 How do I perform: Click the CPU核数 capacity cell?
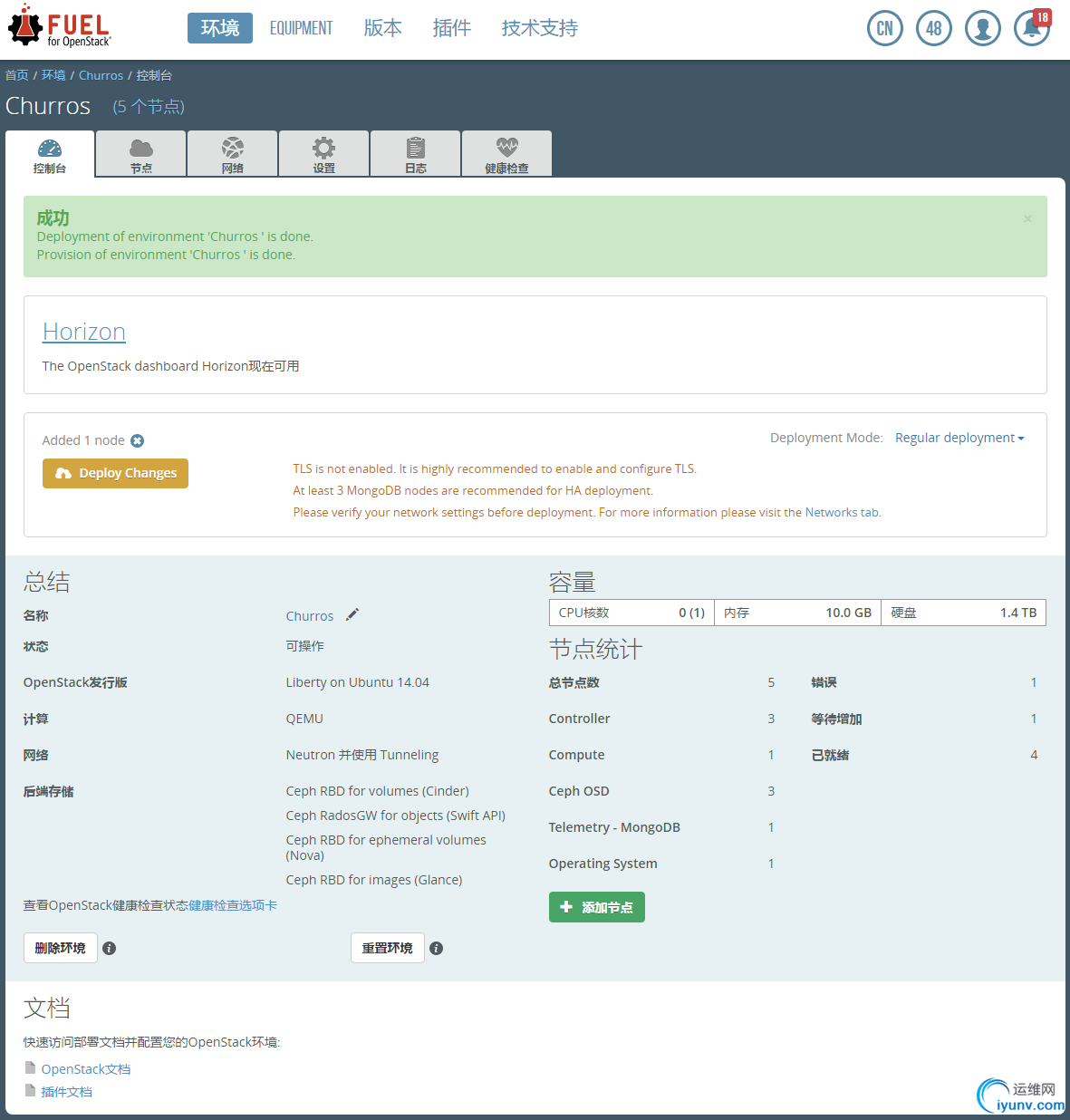point(631,613)
